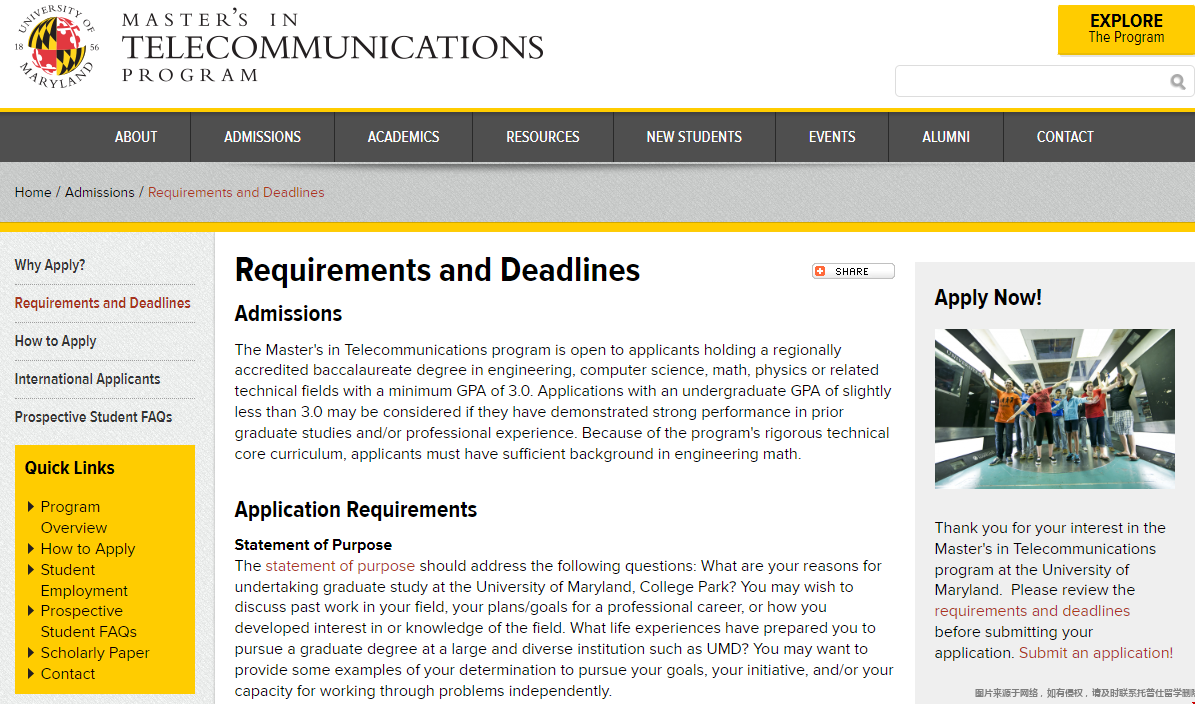The height and width of the screenshot is (704, 1195).
Task: Click the arrow bullet beside Scholarly Paper
Action: (30, 653)
